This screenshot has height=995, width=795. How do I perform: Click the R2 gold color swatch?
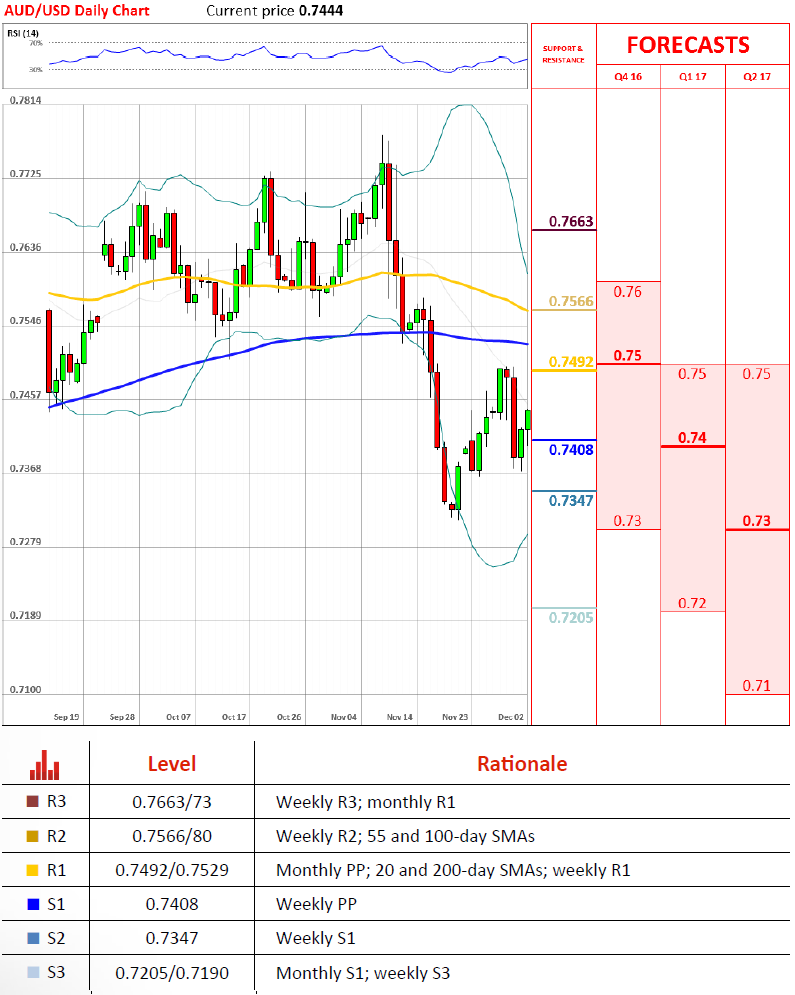point(33,836)
